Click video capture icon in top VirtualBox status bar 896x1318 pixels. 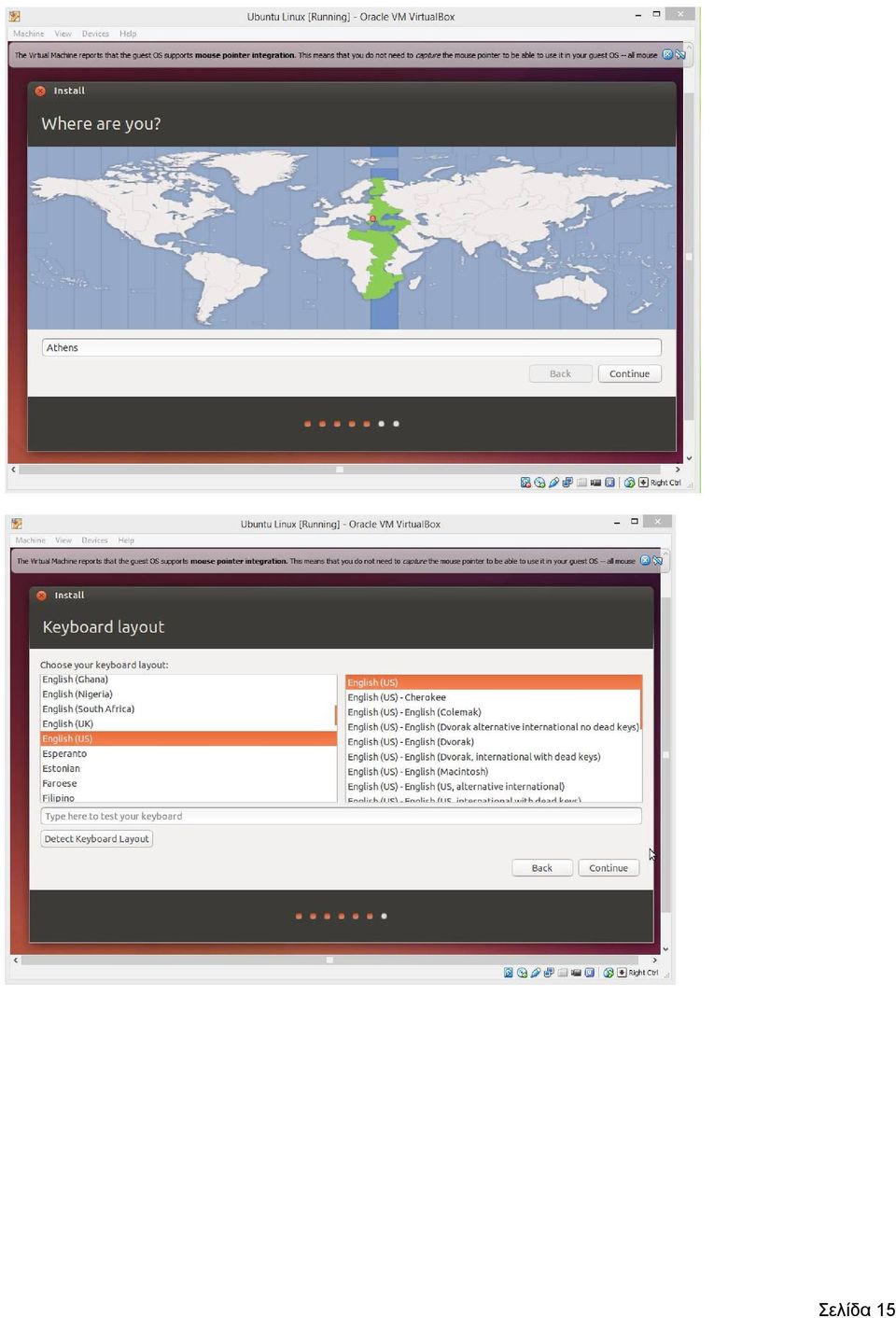(595, 483)
